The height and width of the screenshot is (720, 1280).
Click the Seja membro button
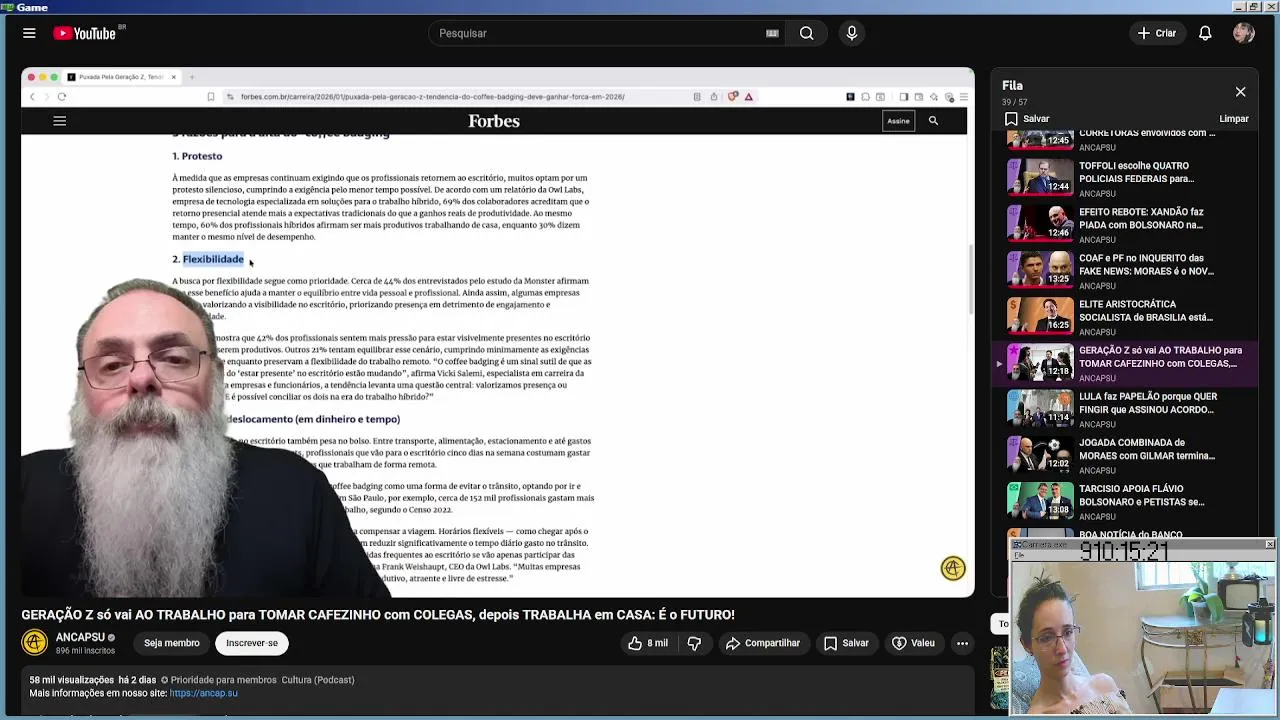[171, 643]
